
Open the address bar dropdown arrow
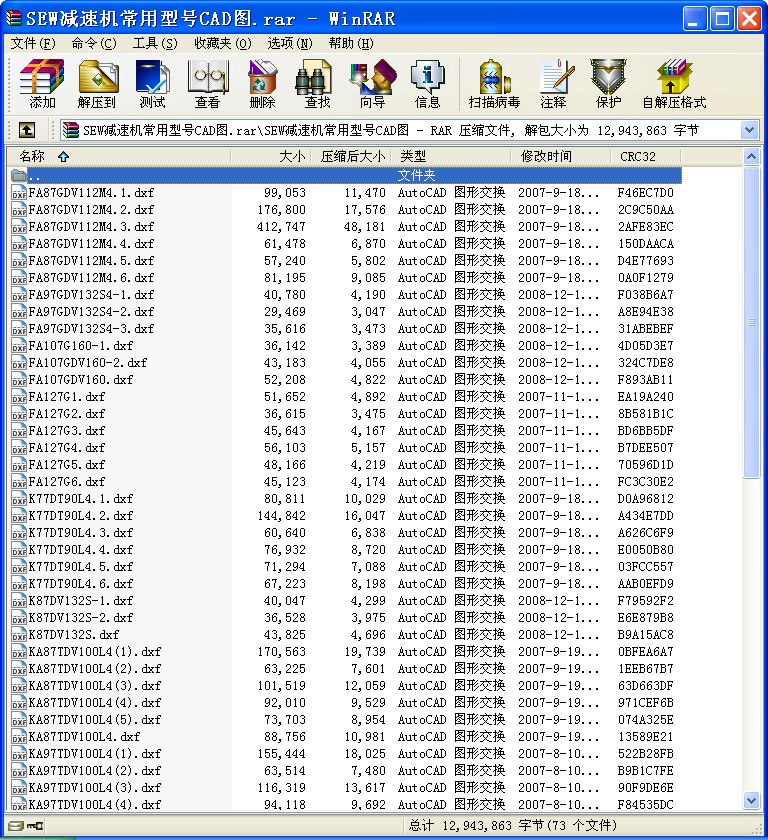[x=749, y=130]
